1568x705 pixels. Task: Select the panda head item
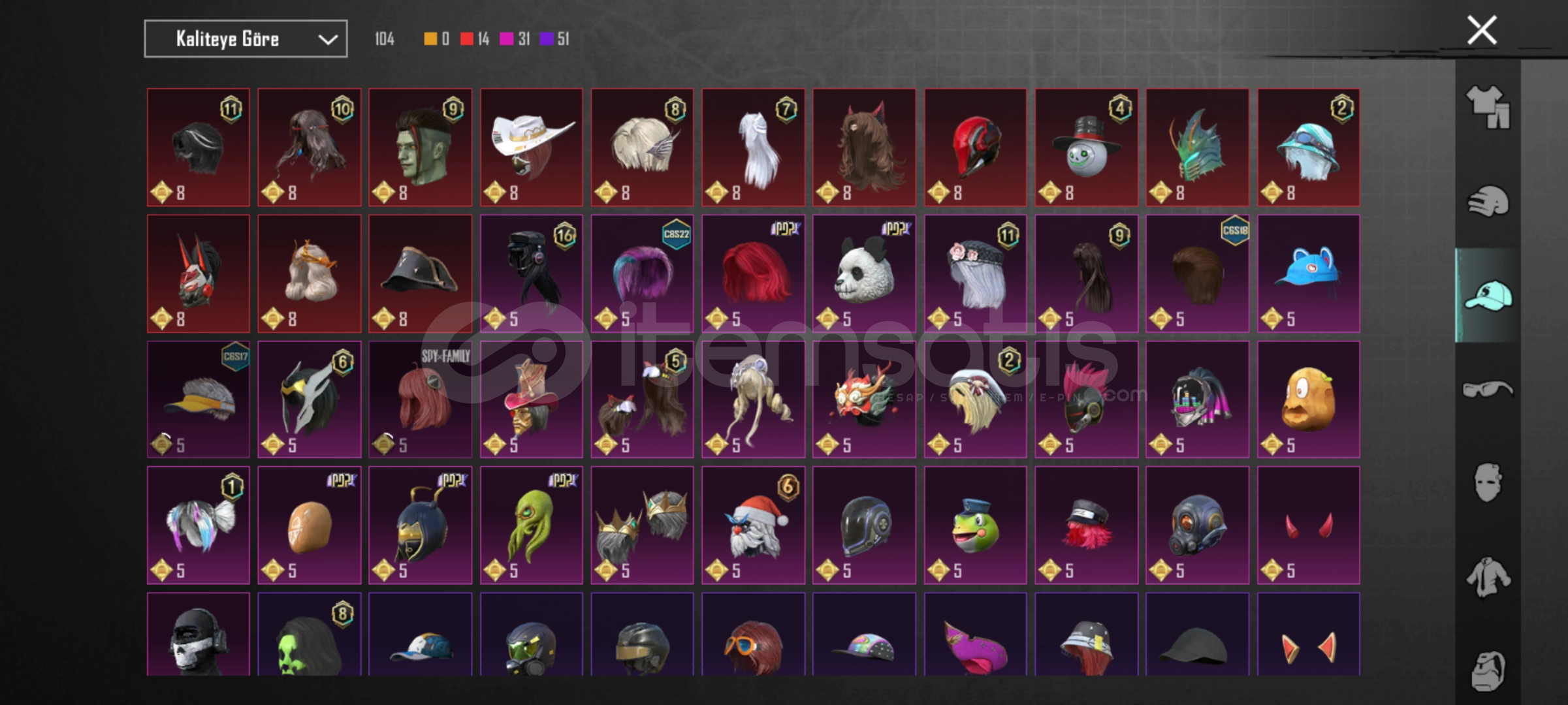[864, 274]
